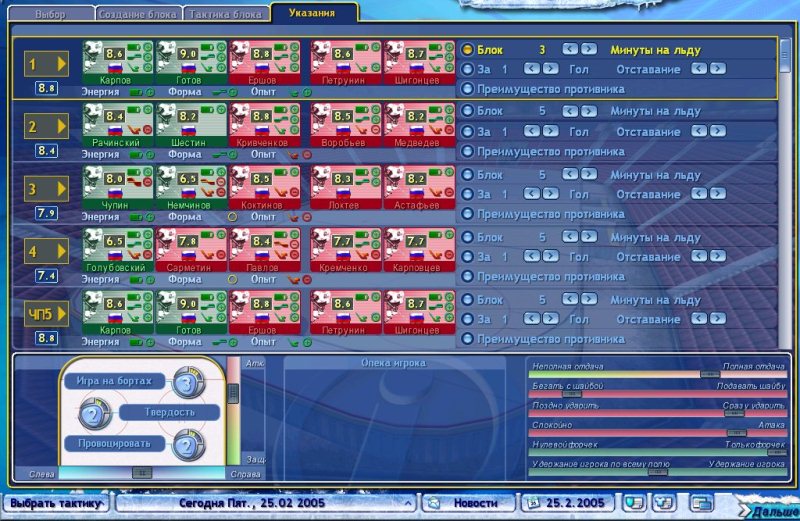The image size is (800, 521).
Task: Click the Выбрать тактику button
Action: click(55, 503)
